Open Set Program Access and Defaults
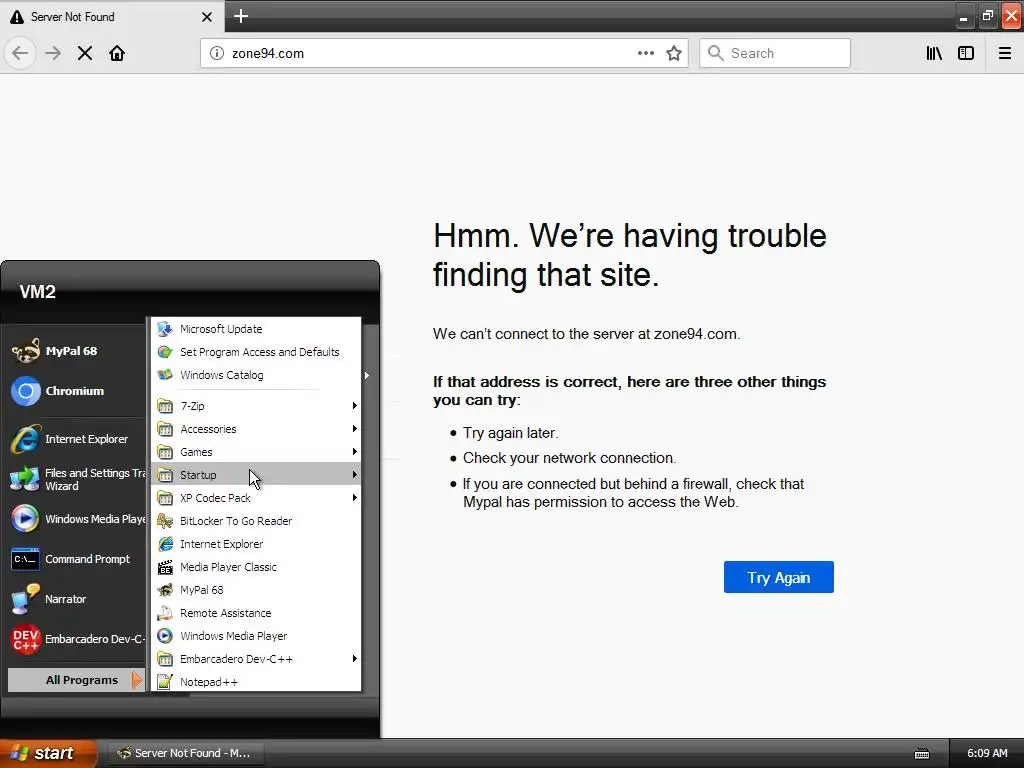The height and width of the screenshot is (768, 1024). click(256, 352)
